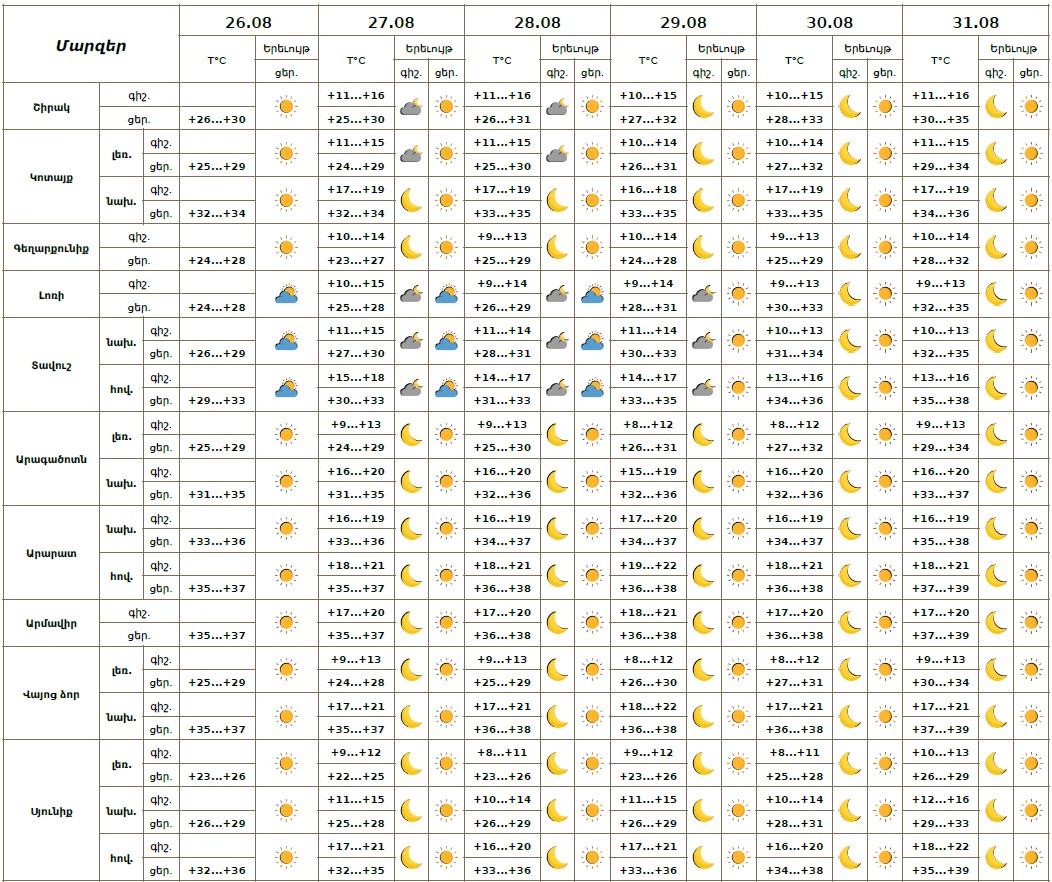Click Լոռի's daytime cloud-sun icon on 28.08

point(592,294)
